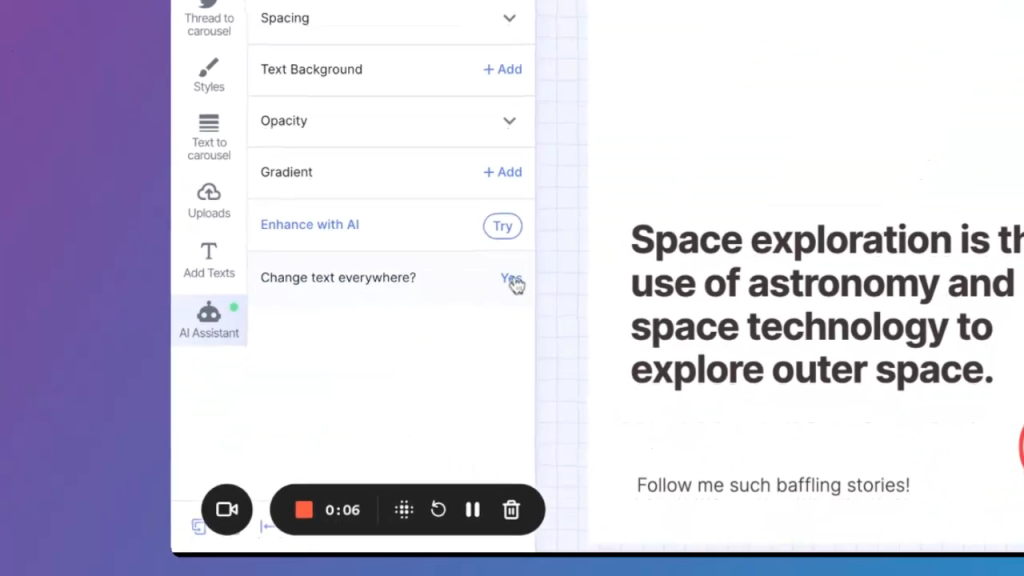Open the Styles brush panel

point(209,75)
